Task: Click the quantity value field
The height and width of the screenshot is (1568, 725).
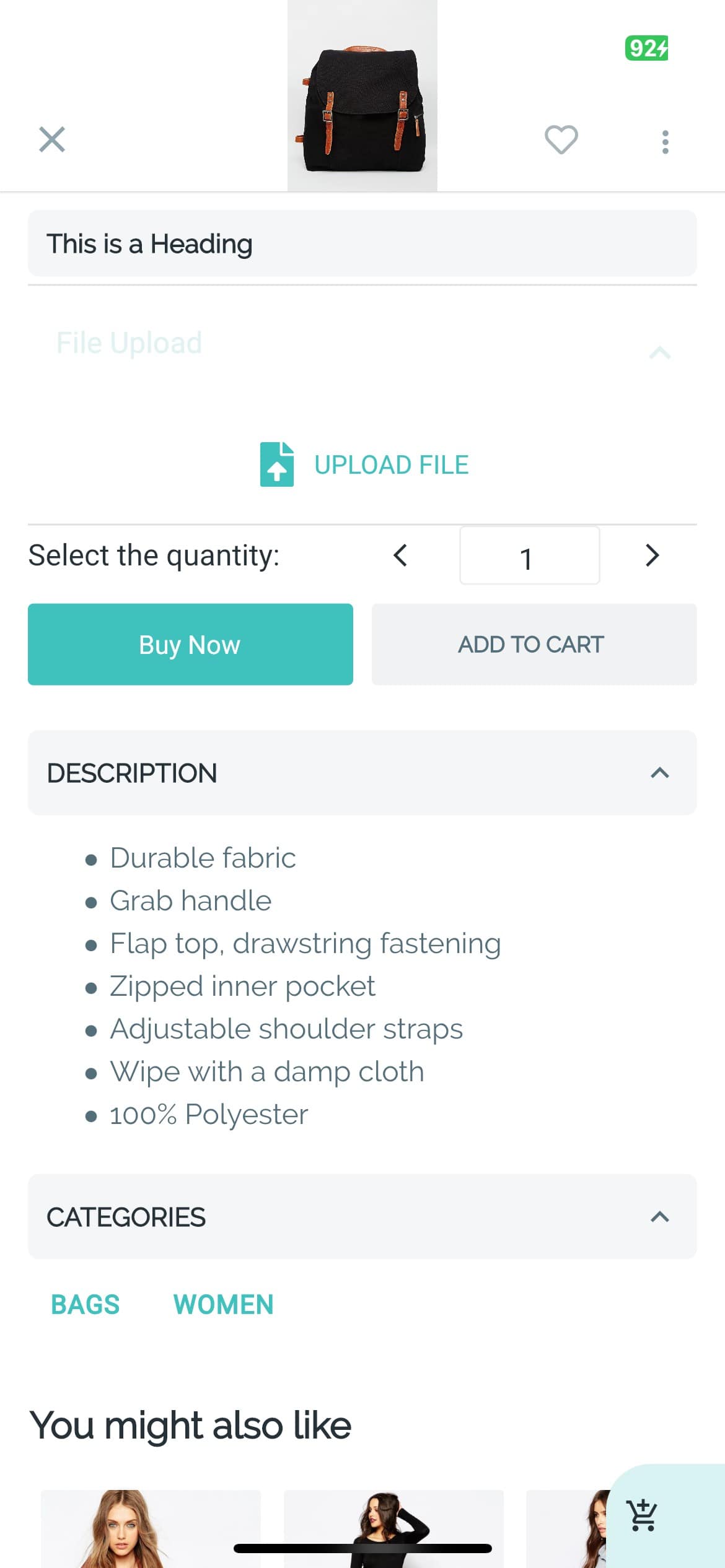Action: click(x=529, y=557)
